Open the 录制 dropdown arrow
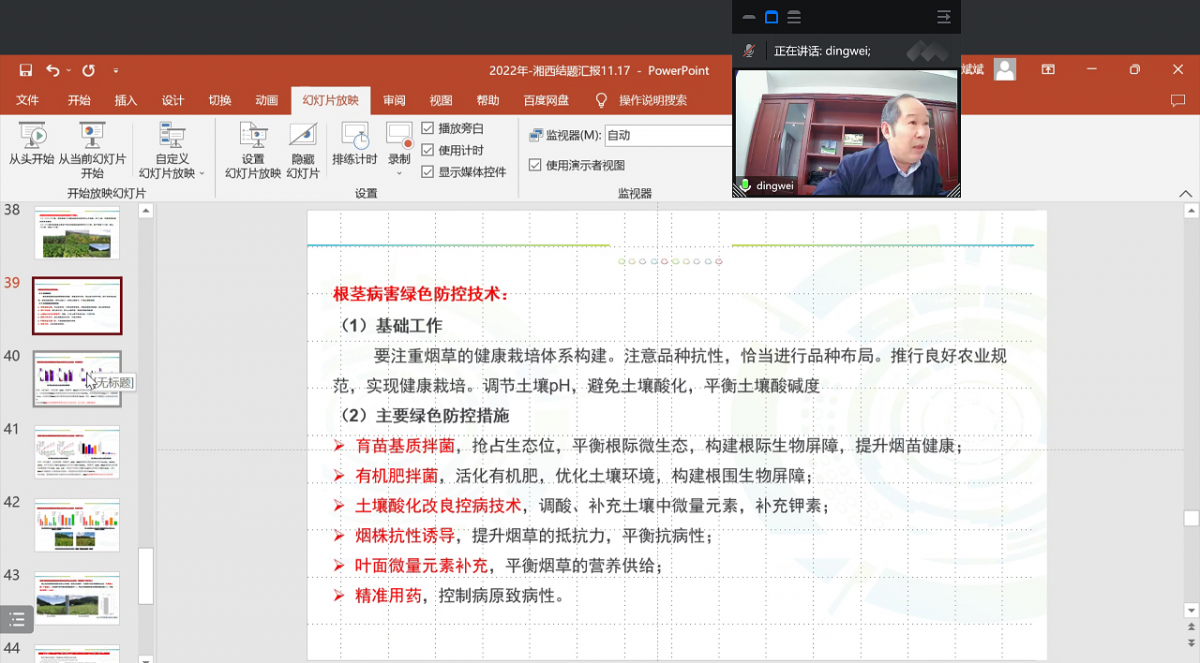1200x663 pixels. (399, 173)
